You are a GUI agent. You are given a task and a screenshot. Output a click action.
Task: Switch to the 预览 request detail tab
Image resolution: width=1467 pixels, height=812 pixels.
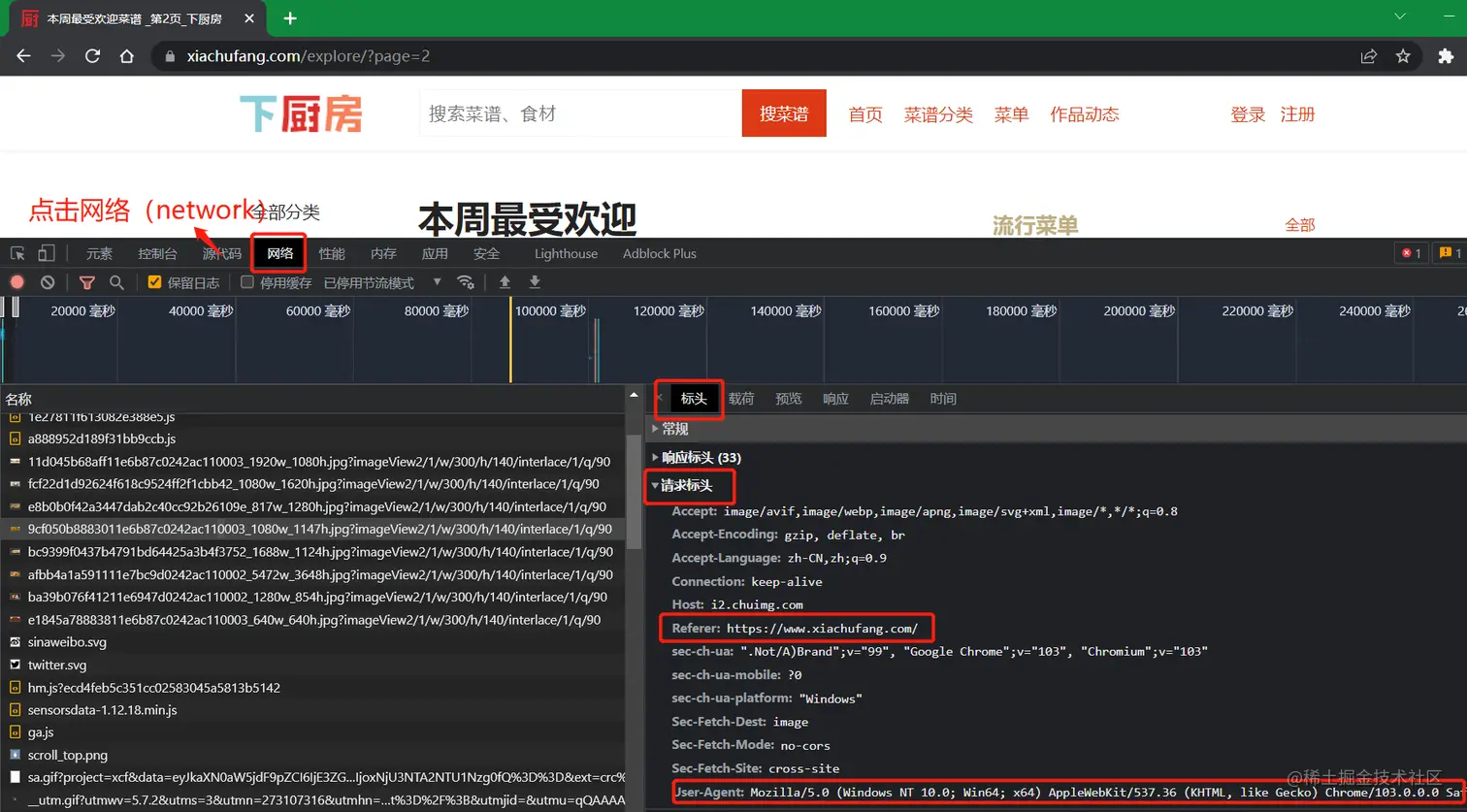click(789, 398)
